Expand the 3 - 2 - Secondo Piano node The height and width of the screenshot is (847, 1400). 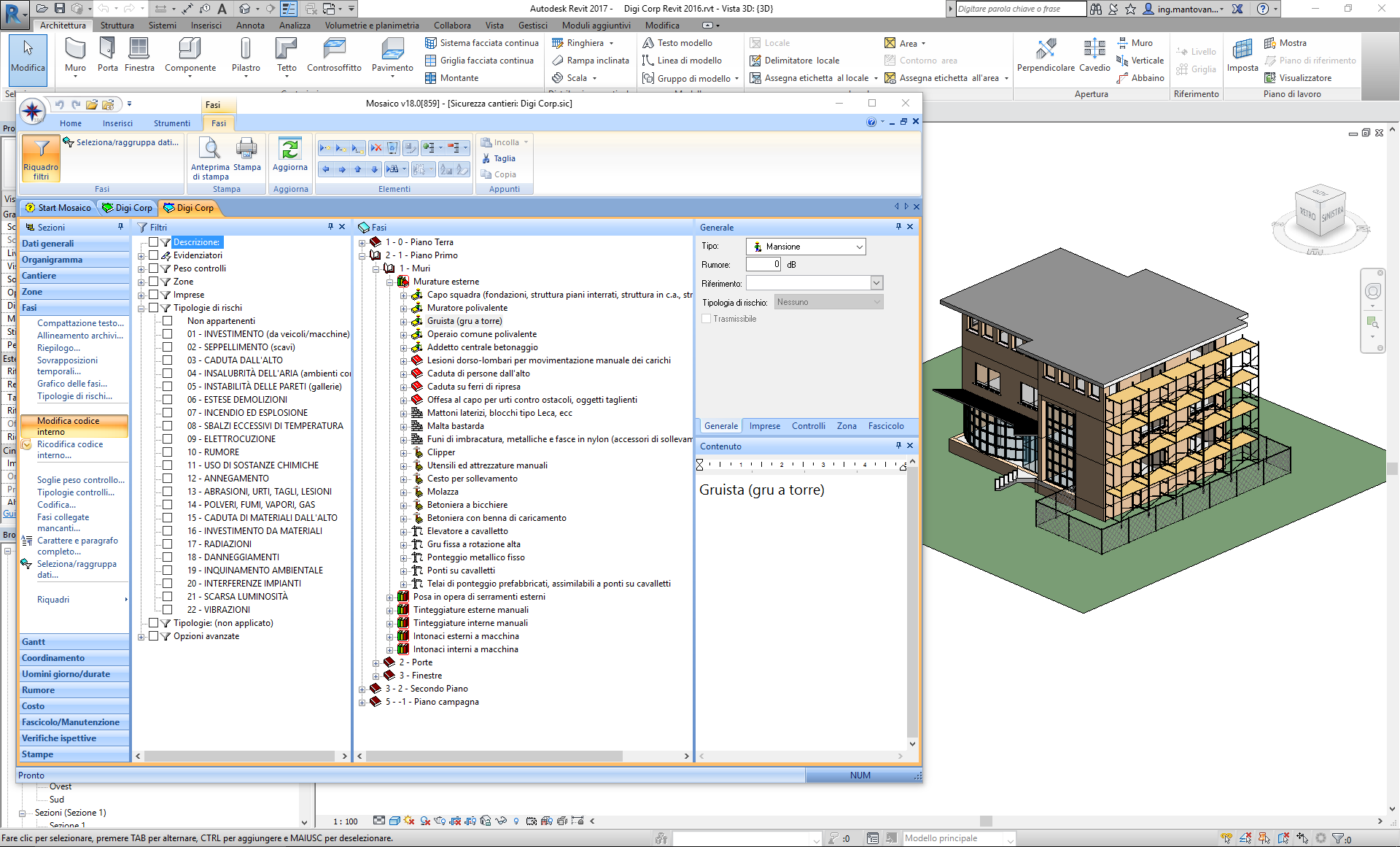tap(362, 689)
